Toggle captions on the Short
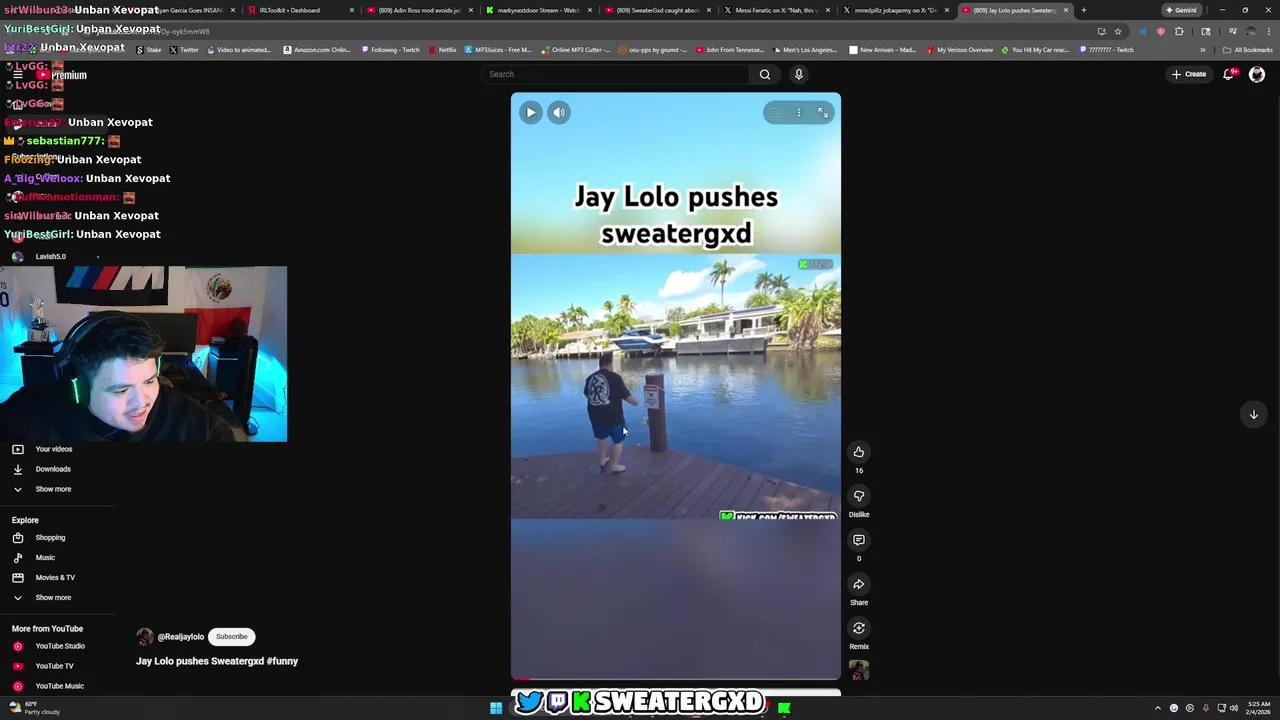Screen dimensions: 1280x720 pyautogui.click(x=775, y=113)
